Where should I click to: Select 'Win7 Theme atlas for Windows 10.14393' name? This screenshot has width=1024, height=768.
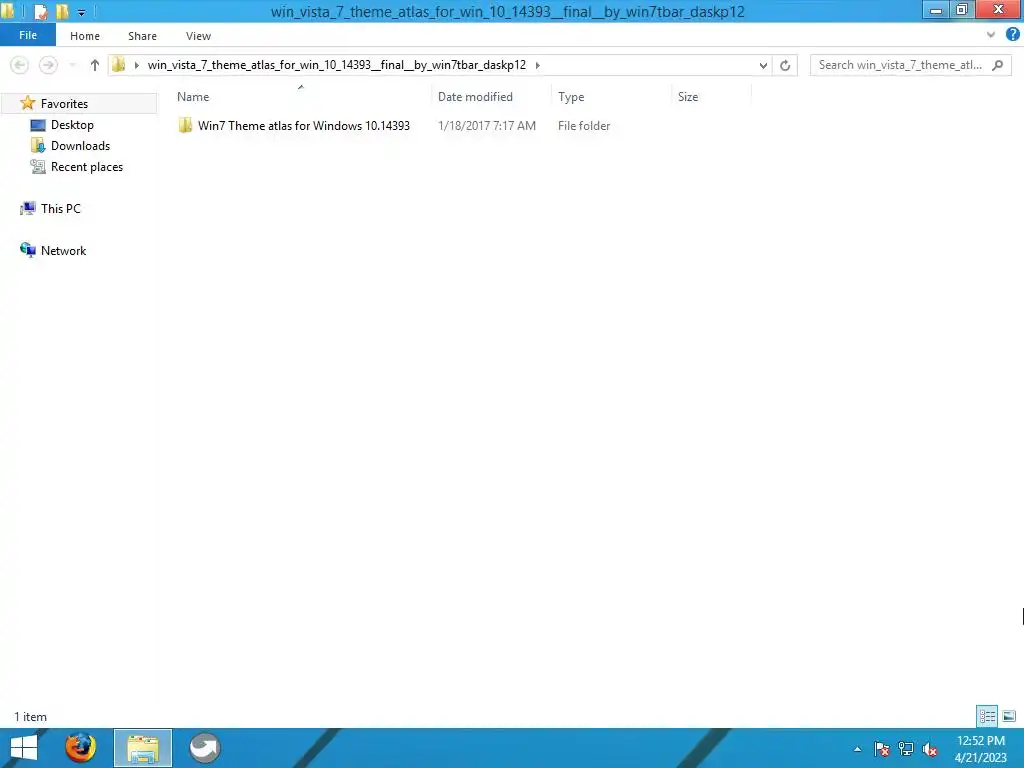coord(304,125)
